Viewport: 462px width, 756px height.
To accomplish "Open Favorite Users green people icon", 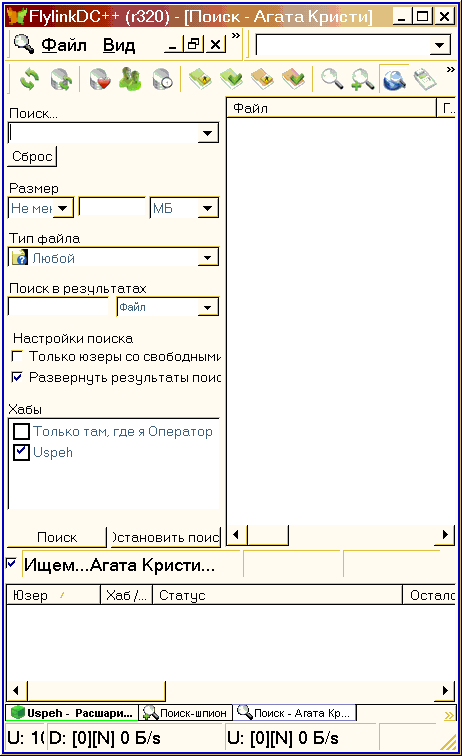I will (x=130, y=79).
